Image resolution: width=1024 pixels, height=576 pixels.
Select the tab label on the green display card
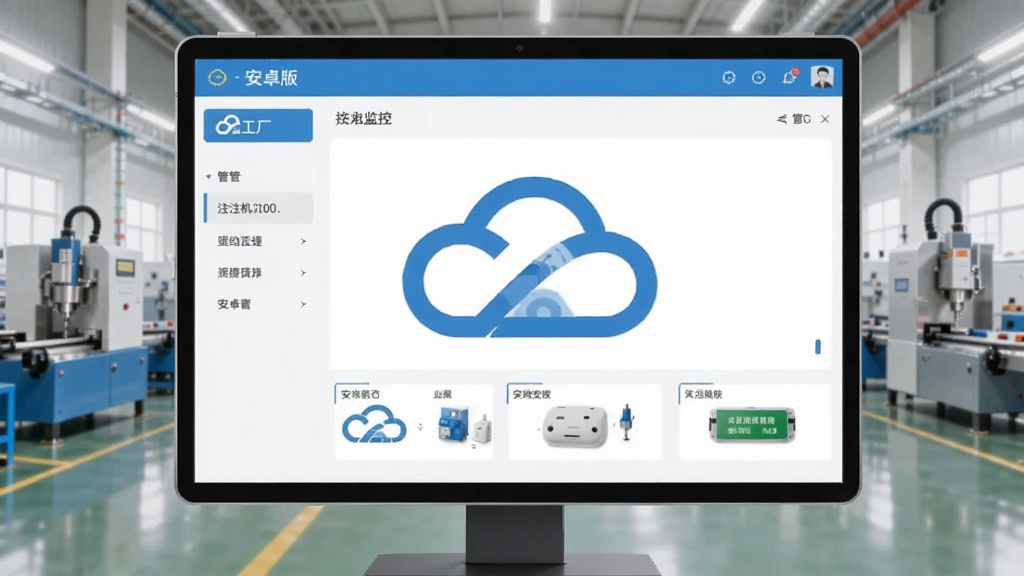(x=703, y=394)
